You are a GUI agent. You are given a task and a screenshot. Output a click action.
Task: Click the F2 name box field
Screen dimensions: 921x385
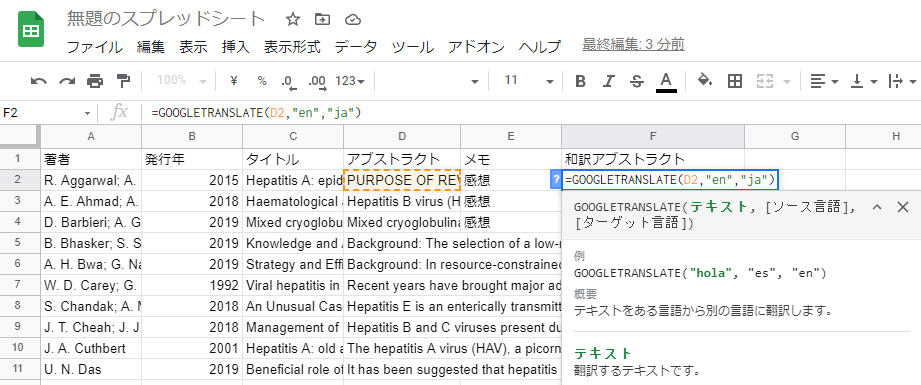click(46, 113)
